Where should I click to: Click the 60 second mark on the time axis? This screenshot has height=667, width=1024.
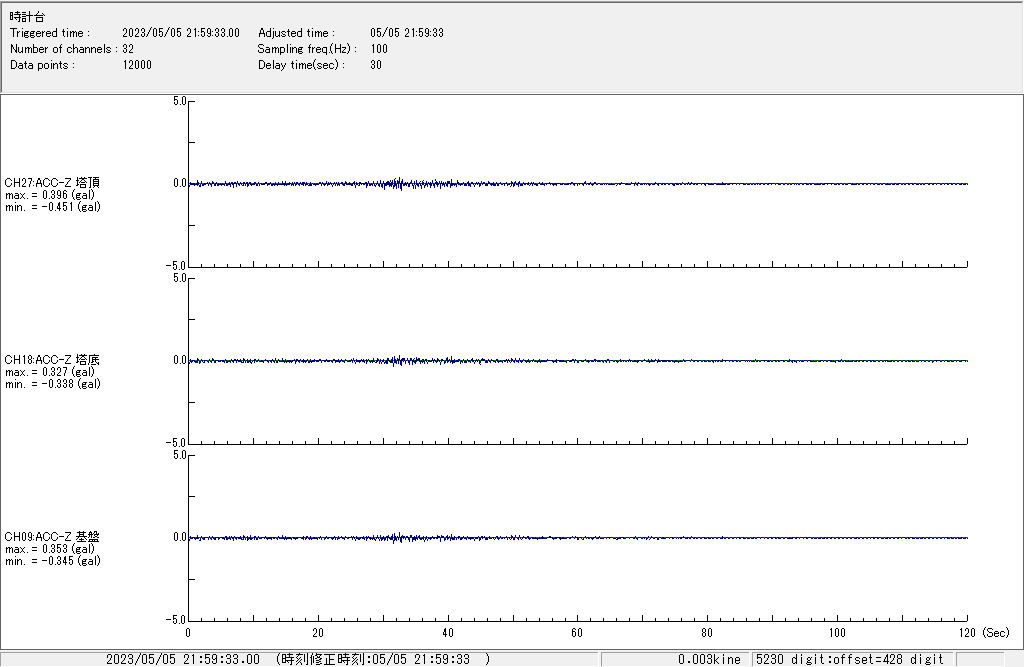577,633
